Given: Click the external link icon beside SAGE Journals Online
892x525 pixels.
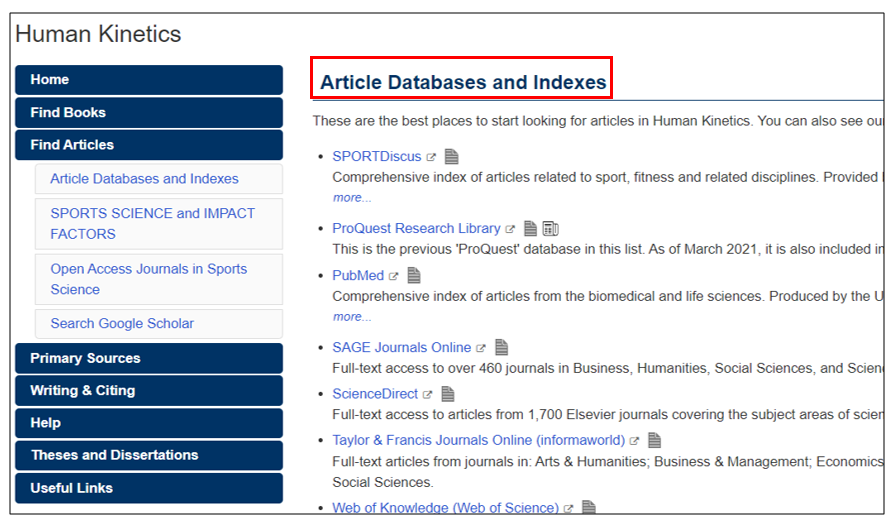Looking at the screenshot, I should click(481, 348).
